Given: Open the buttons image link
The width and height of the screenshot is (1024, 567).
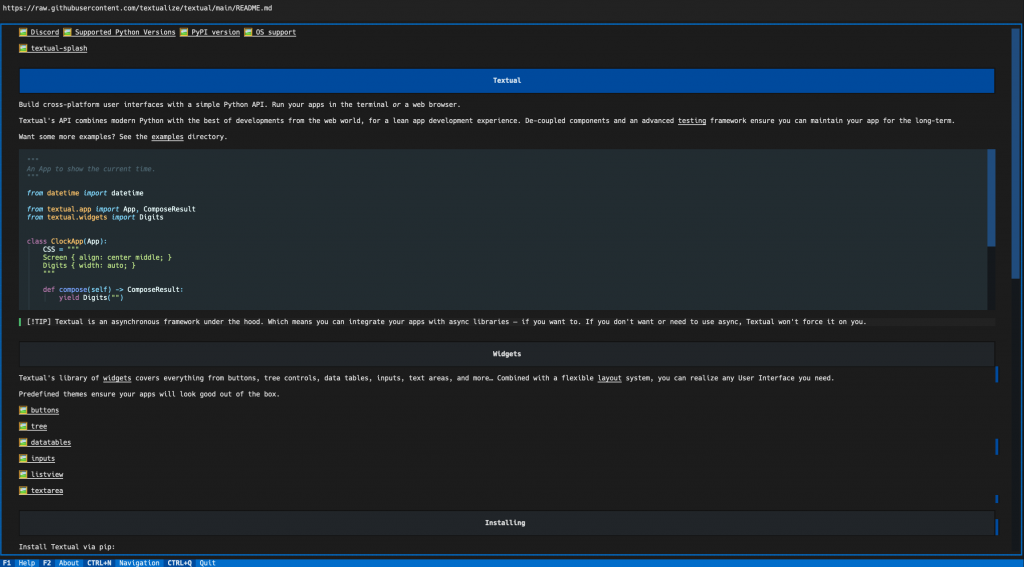Looking at the screenshot, I should (x=44, y=410).
